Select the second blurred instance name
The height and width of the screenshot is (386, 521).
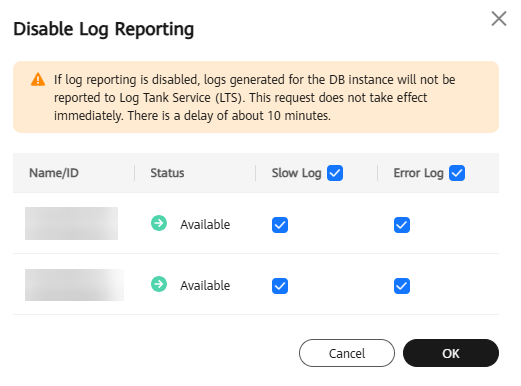pyautogui.click(x=74, y=285)
